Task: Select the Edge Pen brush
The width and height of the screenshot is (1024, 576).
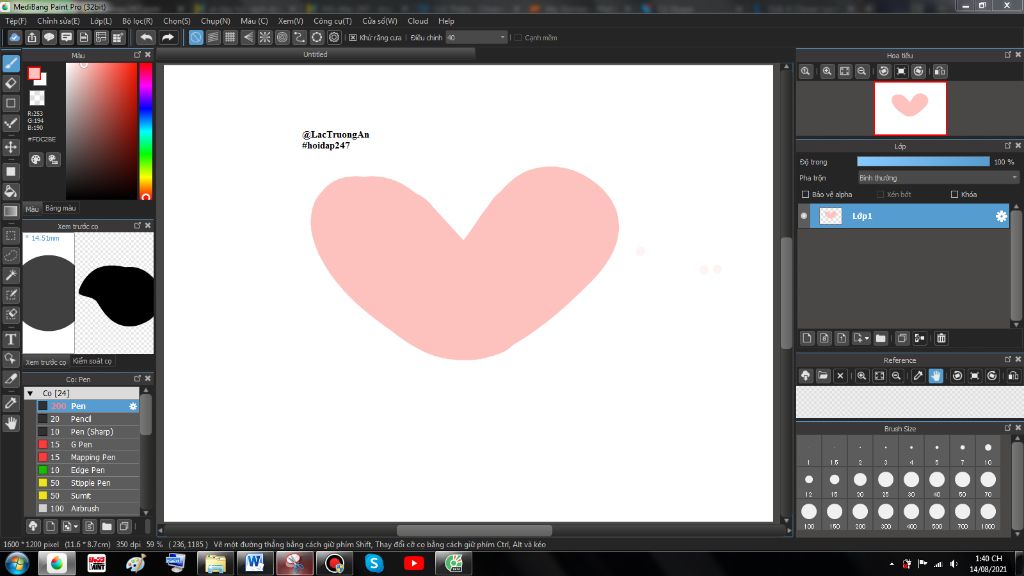Action: click(88, 470)
